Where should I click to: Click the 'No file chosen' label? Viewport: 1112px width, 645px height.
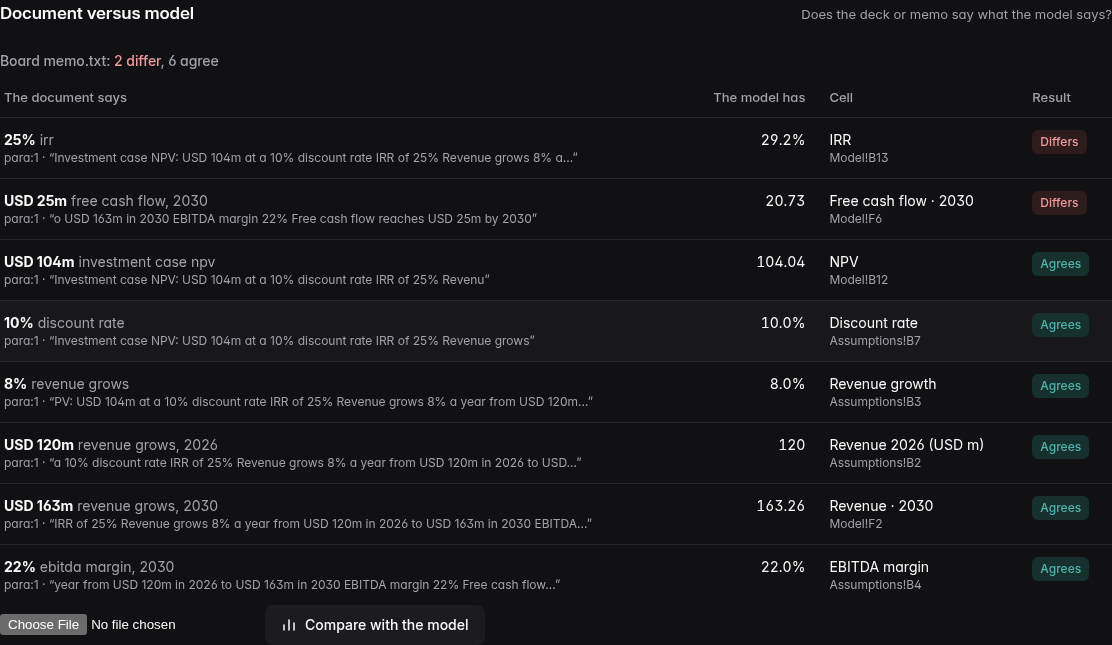[133, 624]
